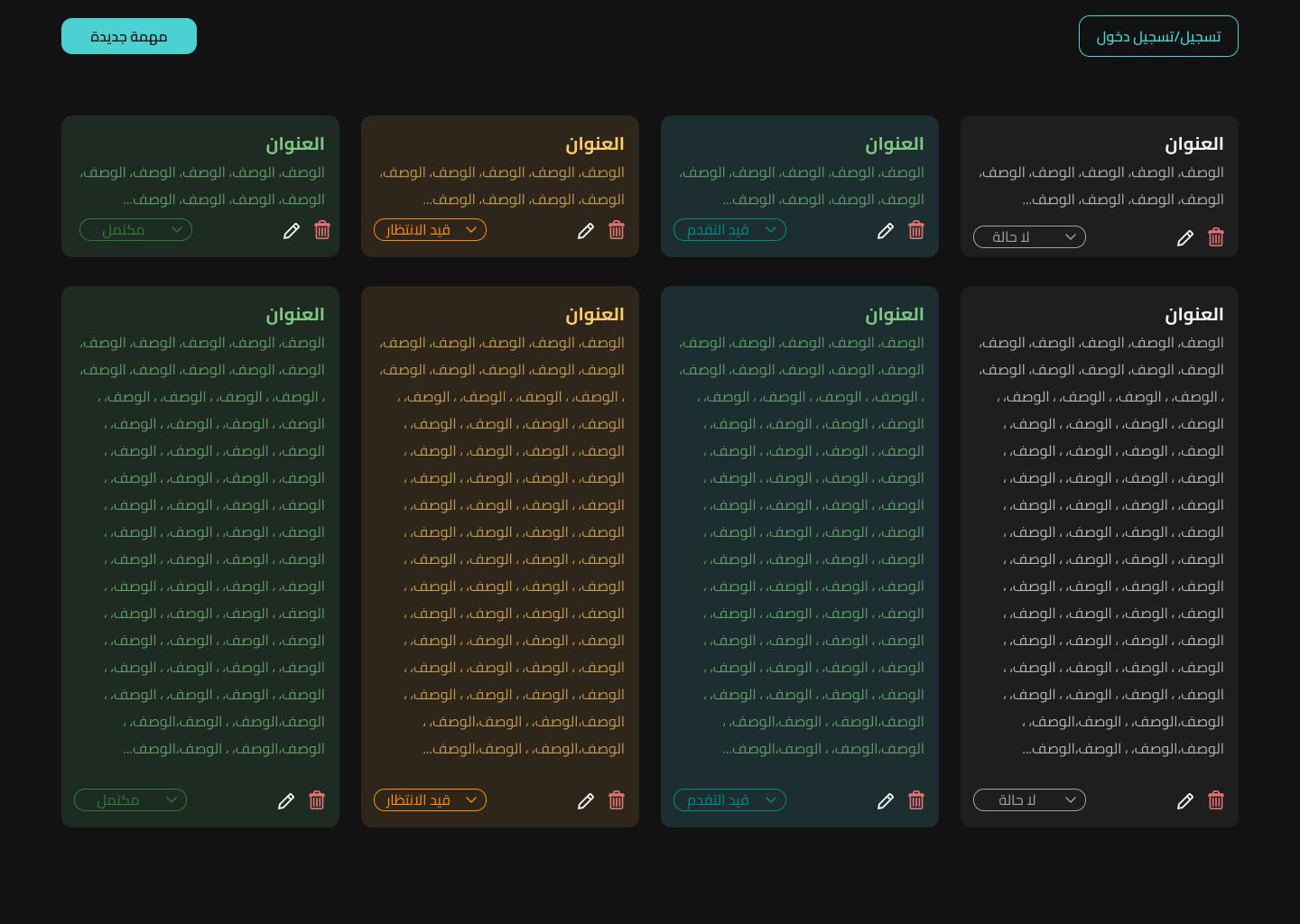
Task: Delete the short gray 'لا حالة' task card
Action: click(x=1216, y=237)
